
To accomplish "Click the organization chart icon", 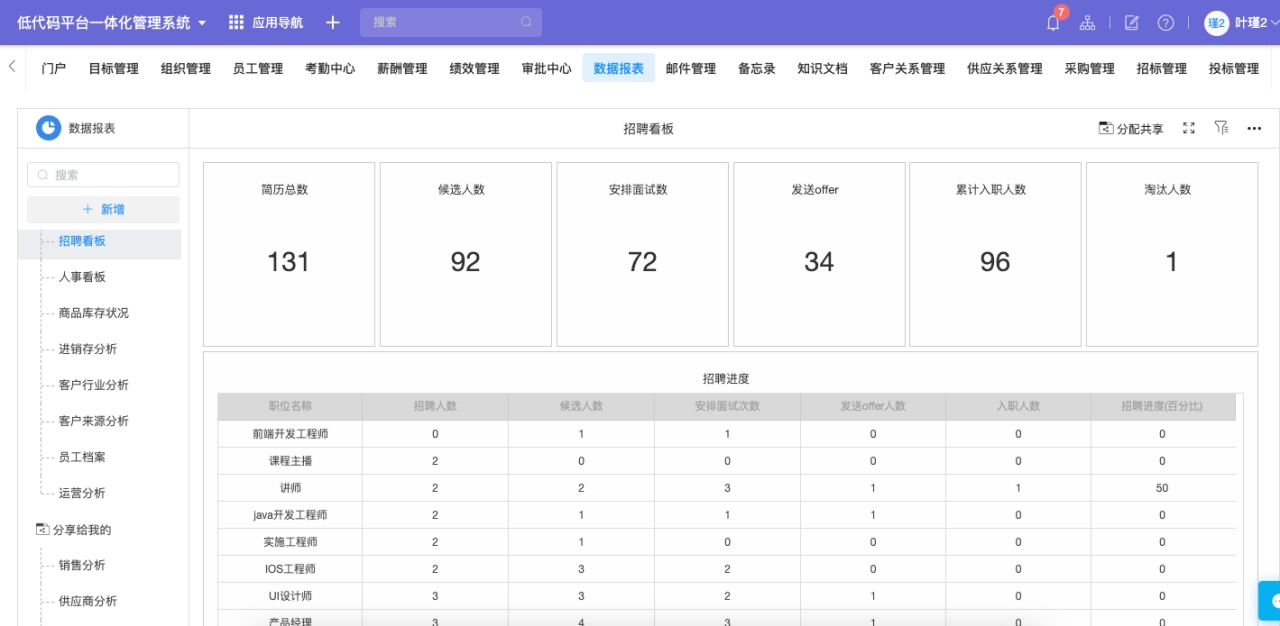I will point(1087,23).
